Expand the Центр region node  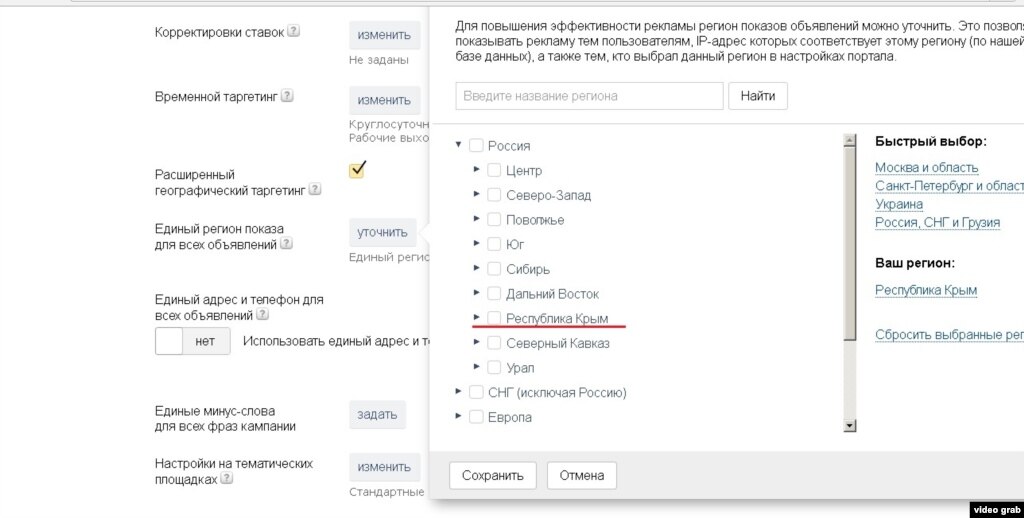476,170
